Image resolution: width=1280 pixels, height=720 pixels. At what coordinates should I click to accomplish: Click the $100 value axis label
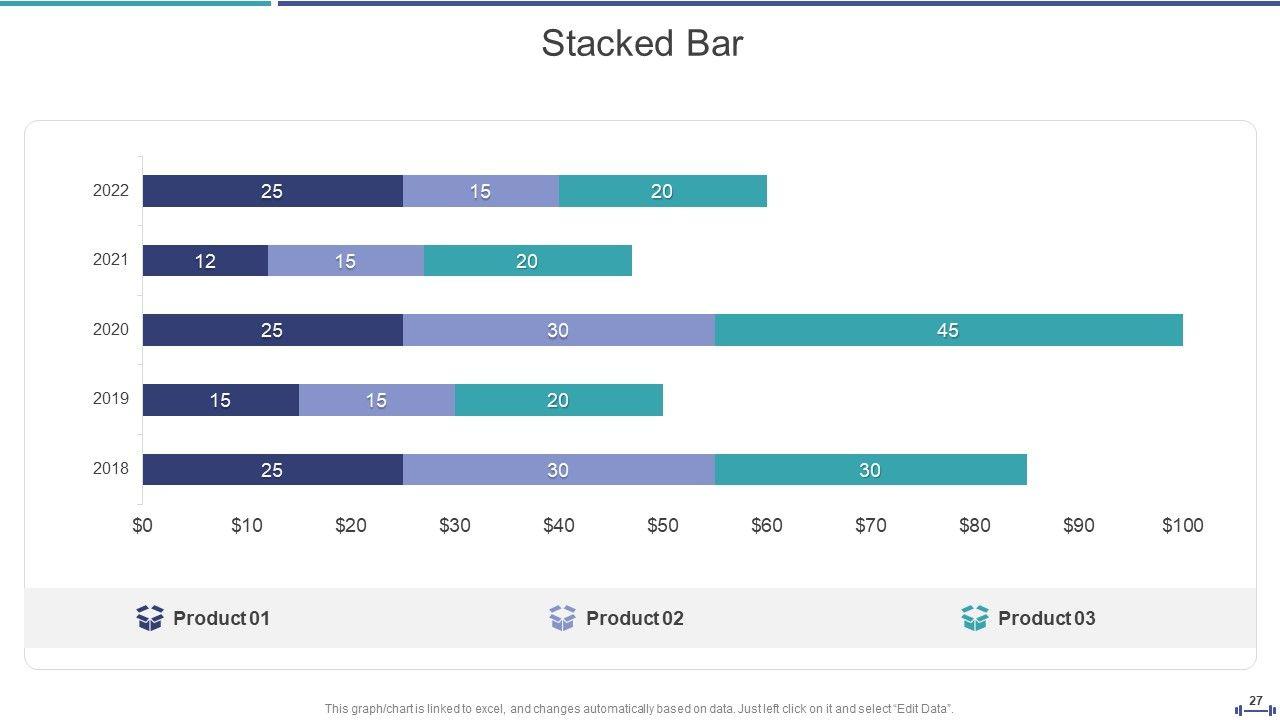[x=1182, y=526]
